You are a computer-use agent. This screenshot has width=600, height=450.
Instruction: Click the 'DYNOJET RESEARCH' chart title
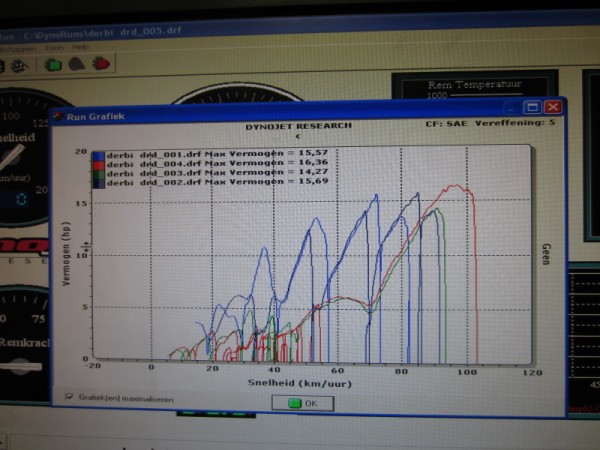pyautogui.click(x=298, y=126)
